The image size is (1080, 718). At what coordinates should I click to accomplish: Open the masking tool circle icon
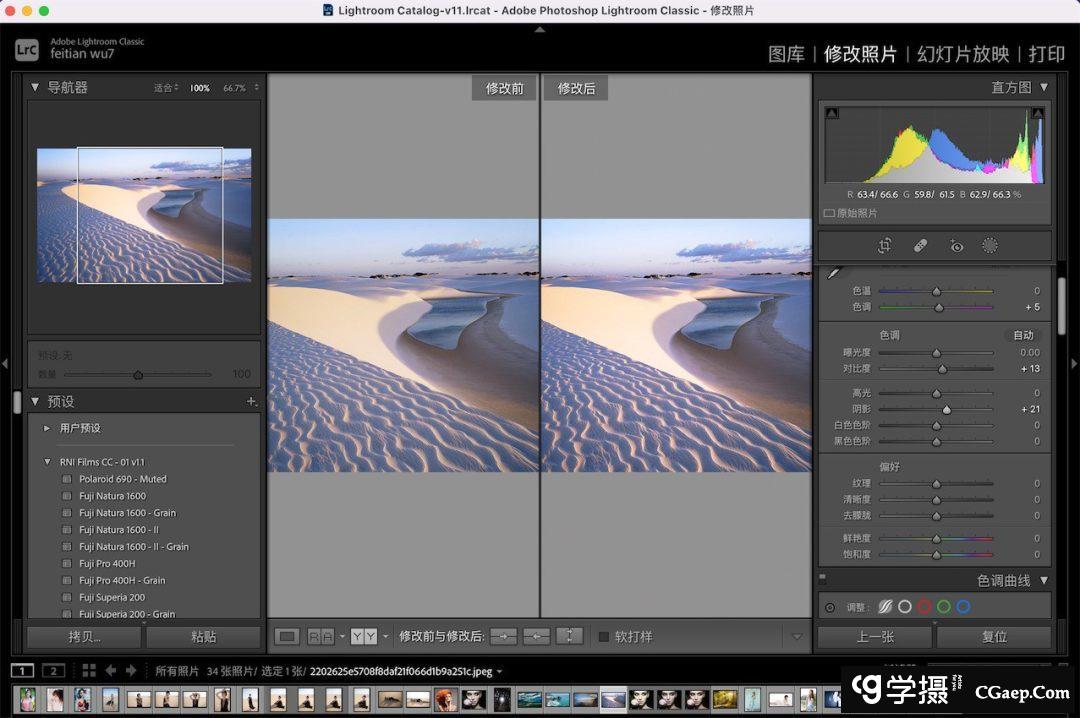point(990,246)
